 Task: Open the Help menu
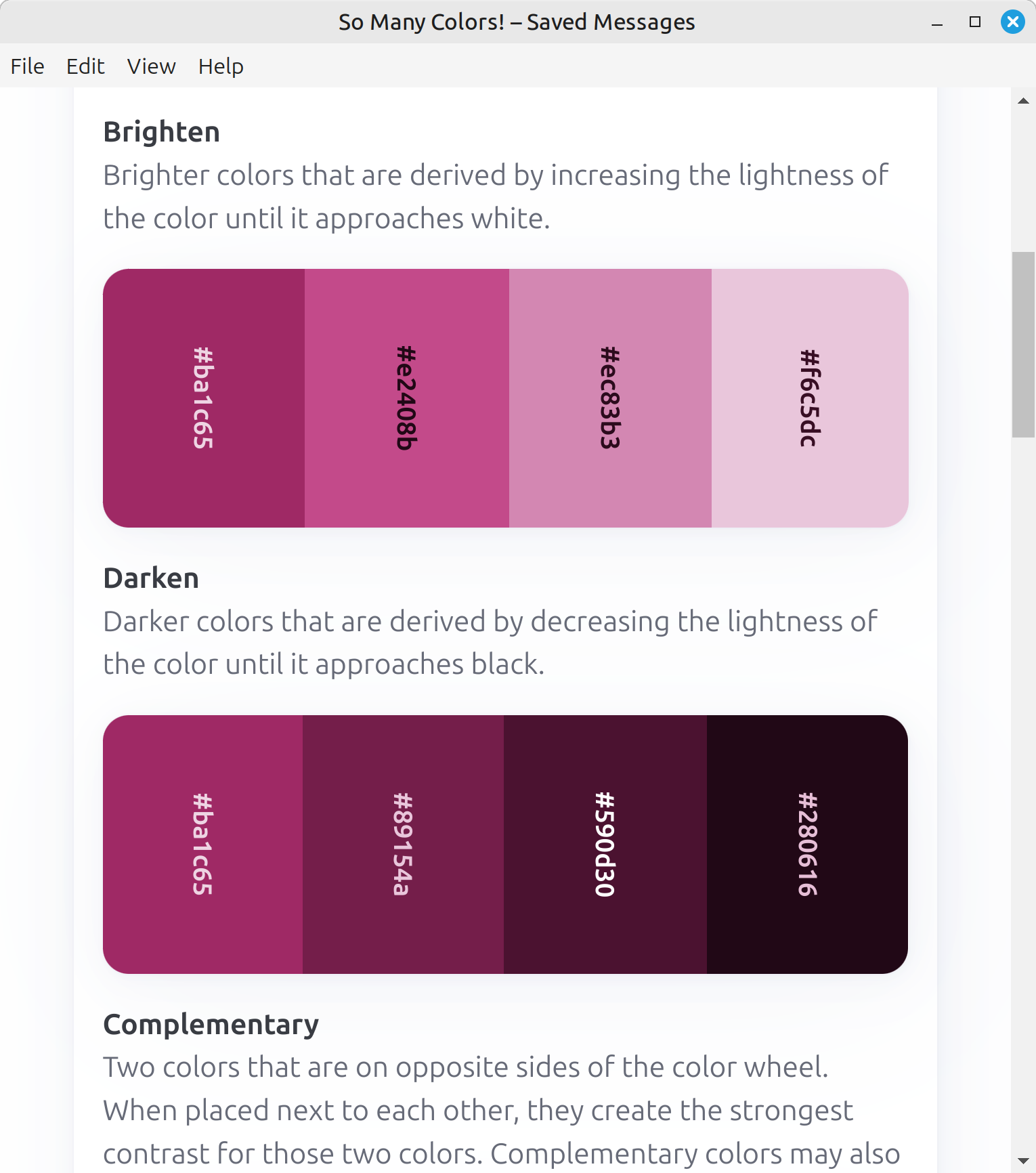pos(221,66)
